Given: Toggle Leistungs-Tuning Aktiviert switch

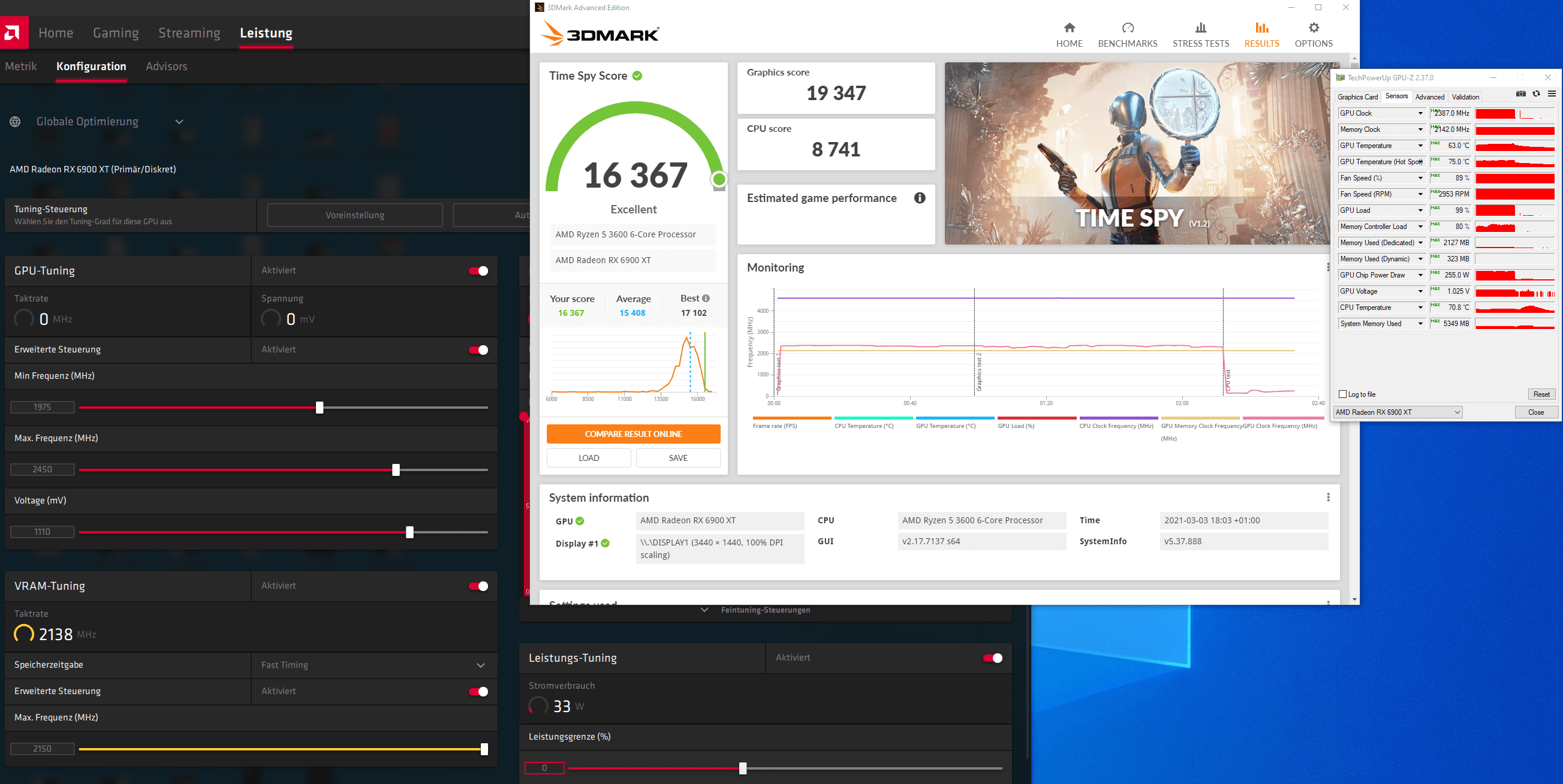Looking at the screenshot, I should (993, 658).
